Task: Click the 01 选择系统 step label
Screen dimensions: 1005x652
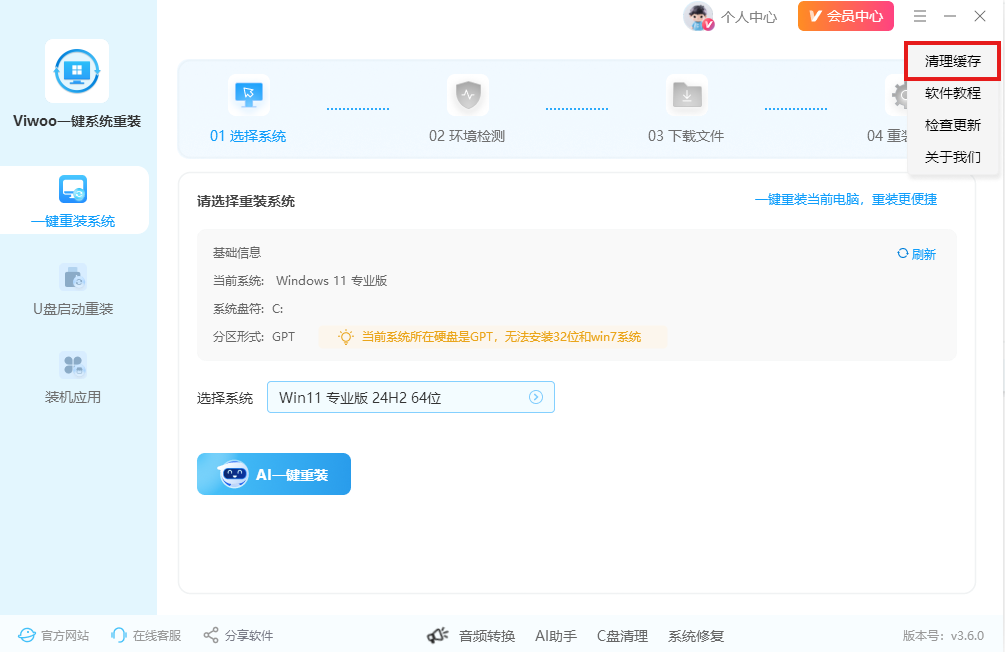Action: (x=248, y=136)
